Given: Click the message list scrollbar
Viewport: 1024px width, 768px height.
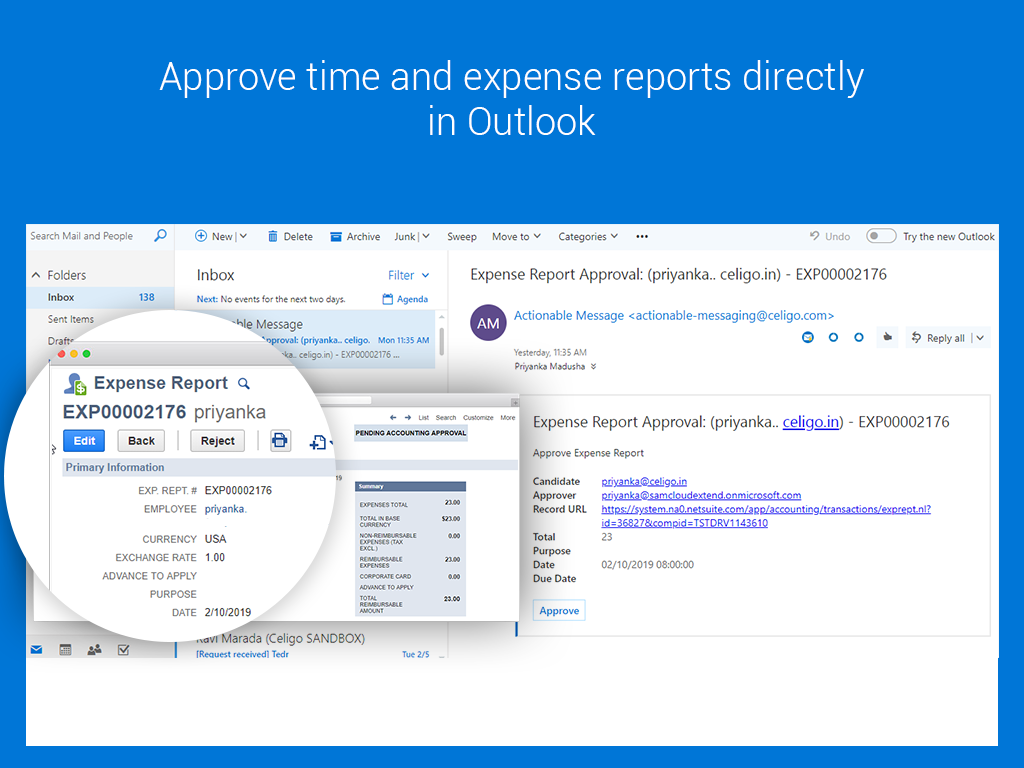Looking at the screenshot, I should point(442,340).
